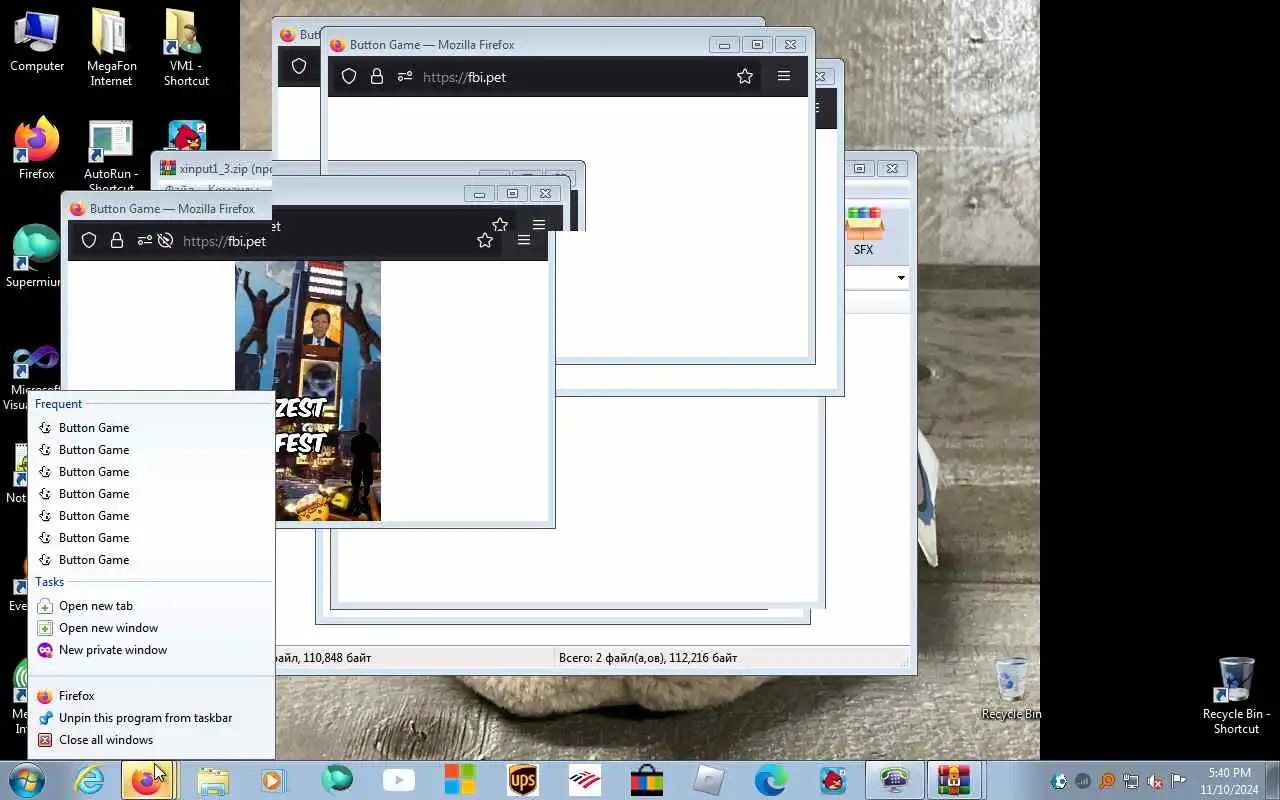The width and height of the screenshot is (1280, 800).
Task: Click signal bars icon in system tray
Action: click(x=1083, y=781)
